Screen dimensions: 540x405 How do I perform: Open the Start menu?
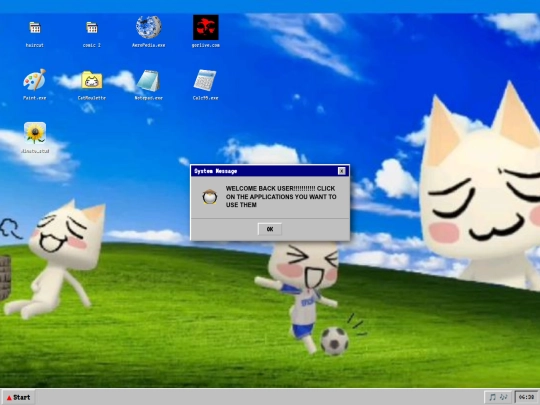[x=18, y=397]
